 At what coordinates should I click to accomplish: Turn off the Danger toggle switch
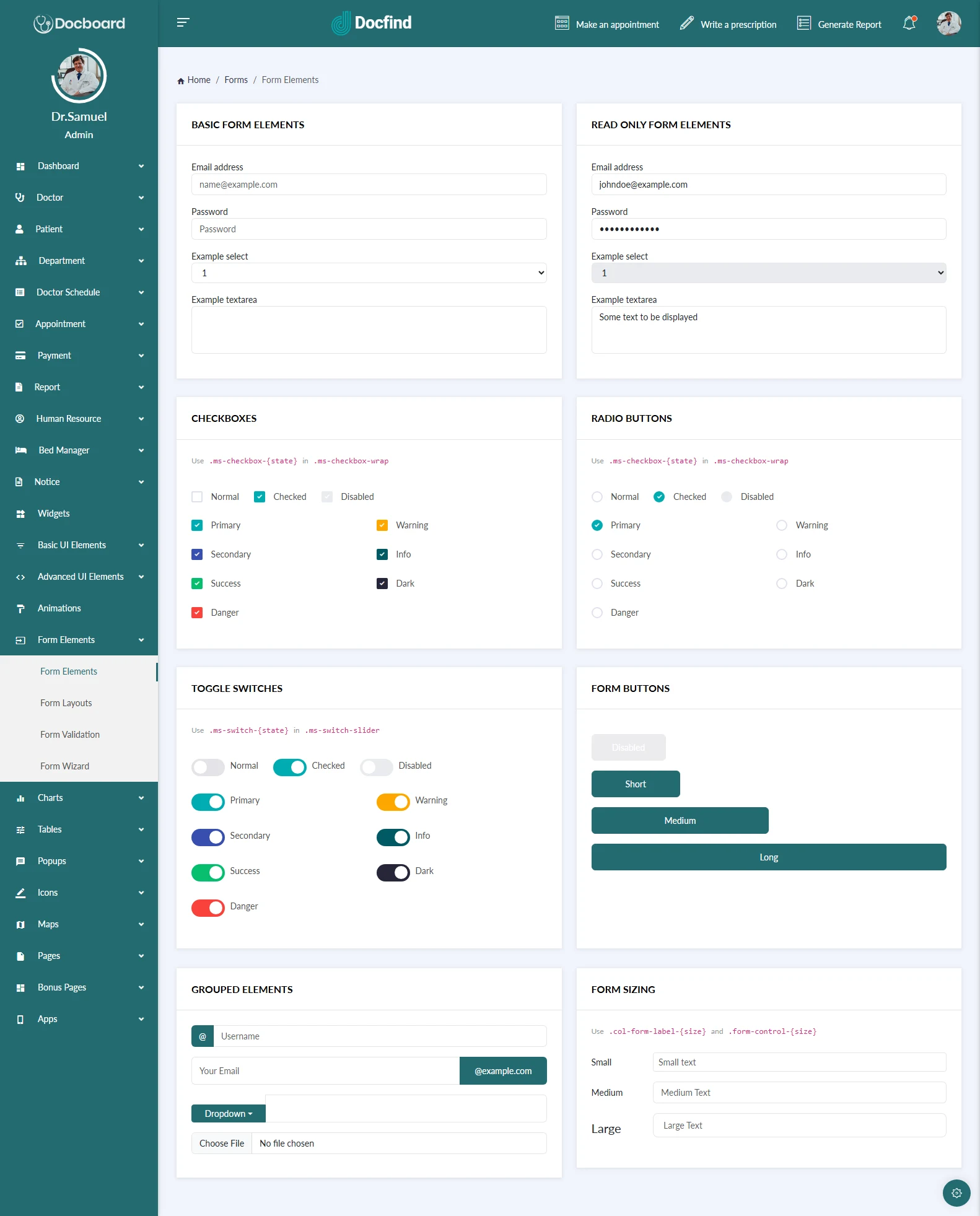point(208,908)
